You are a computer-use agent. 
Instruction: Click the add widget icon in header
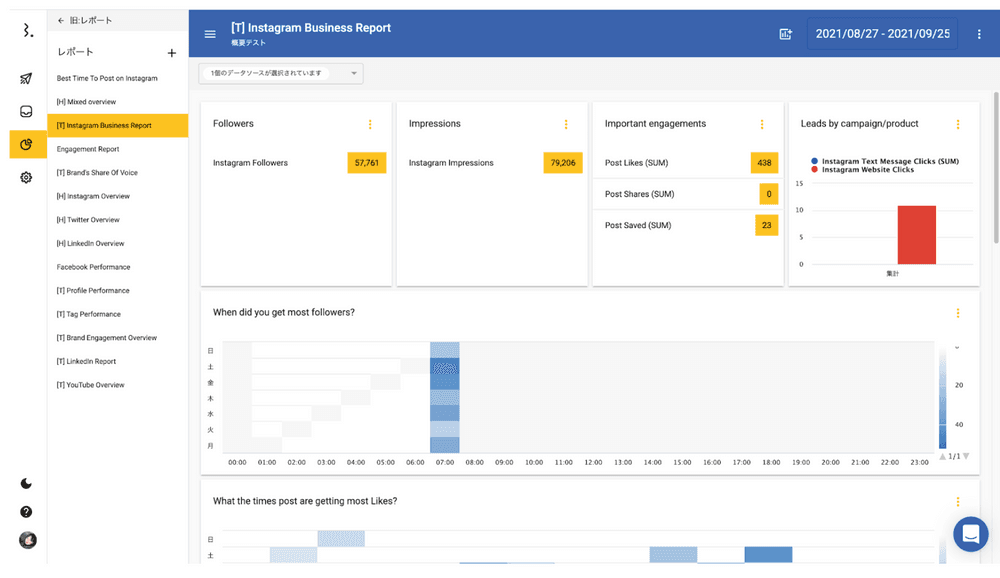coord(785,34)
